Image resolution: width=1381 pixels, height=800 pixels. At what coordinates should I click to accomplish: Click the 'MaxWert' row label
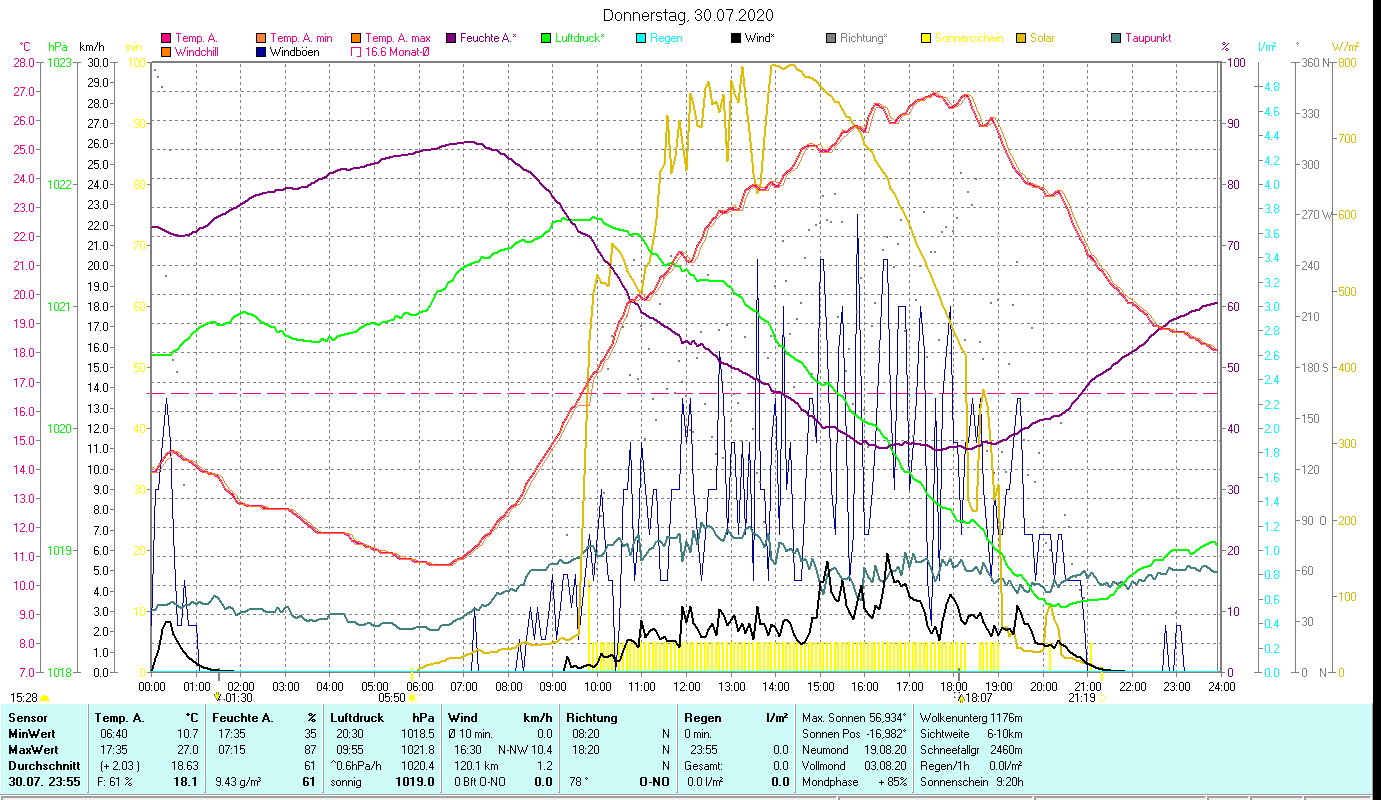34,750
